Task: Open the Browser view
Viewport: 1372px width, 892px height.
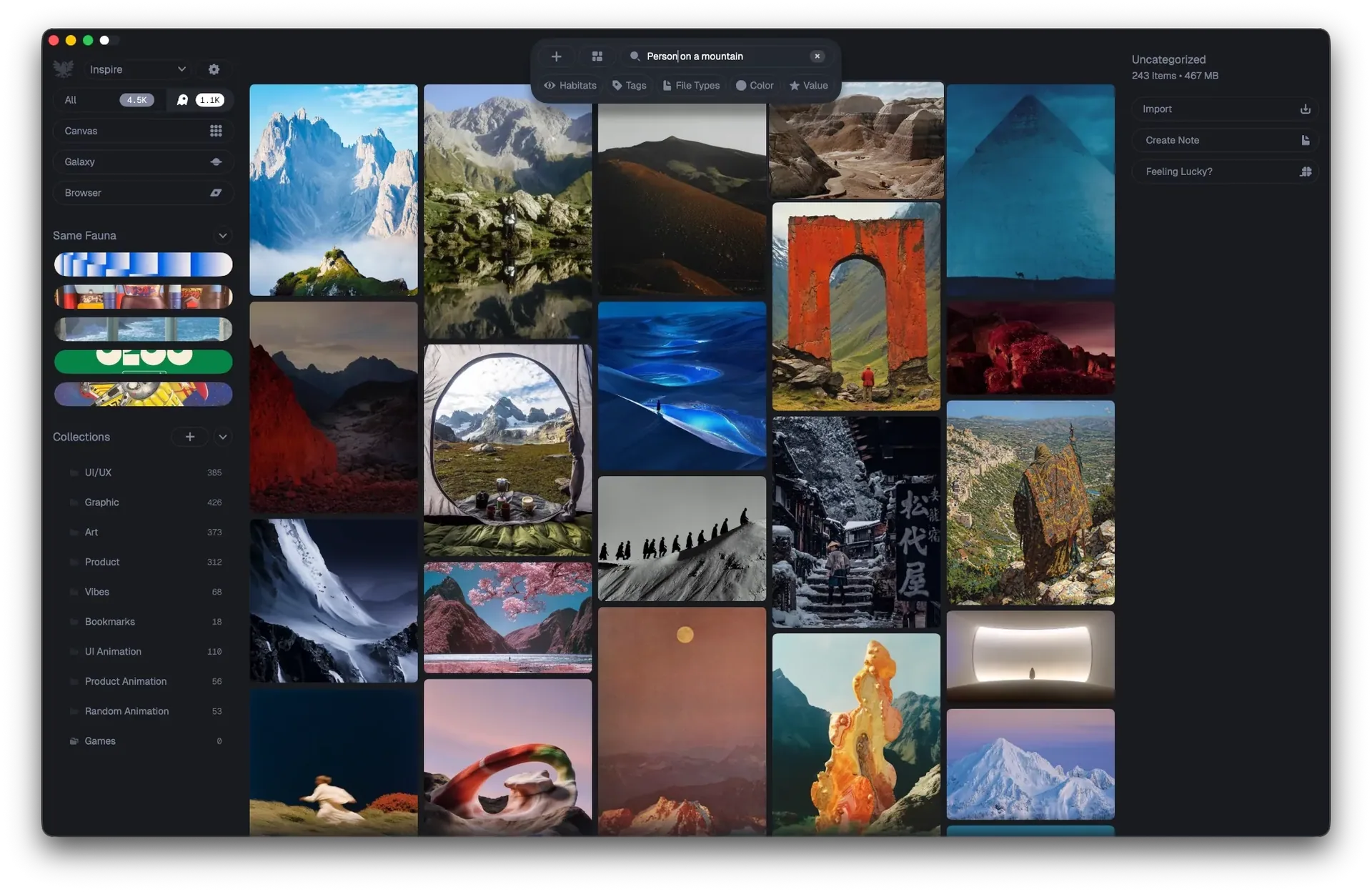Action: coord(143,193)
